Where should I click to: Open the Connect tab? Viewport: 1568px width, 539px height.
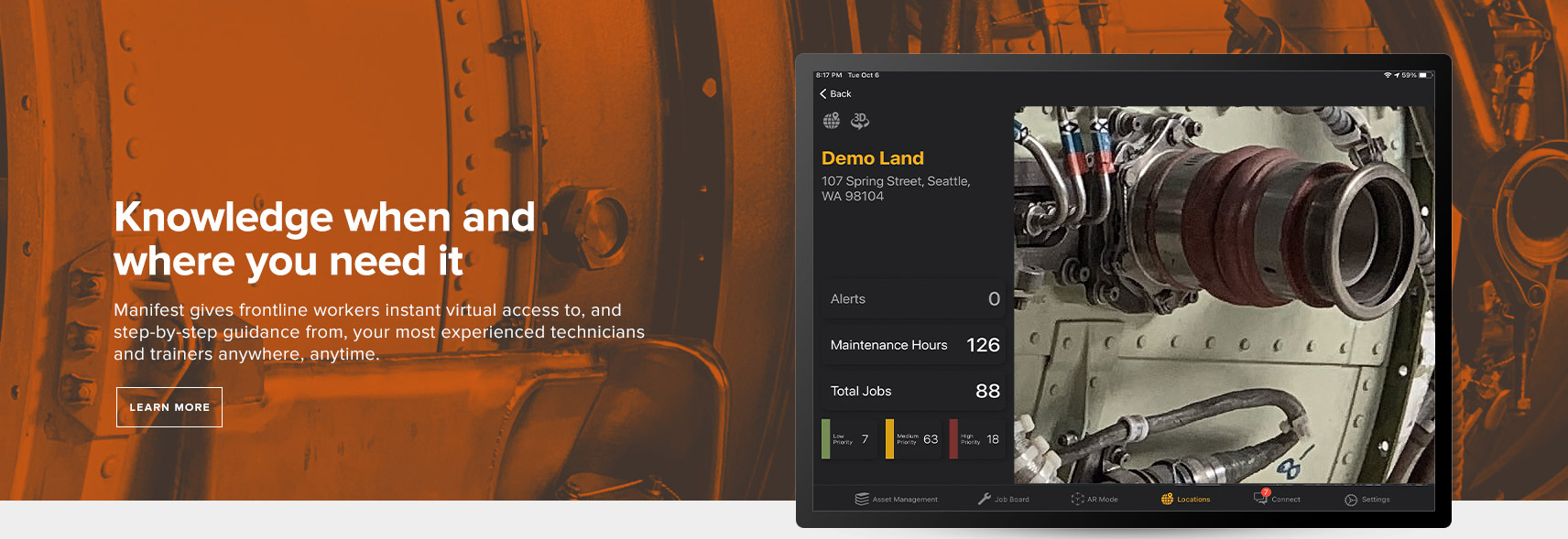(x=1277, y=499)
